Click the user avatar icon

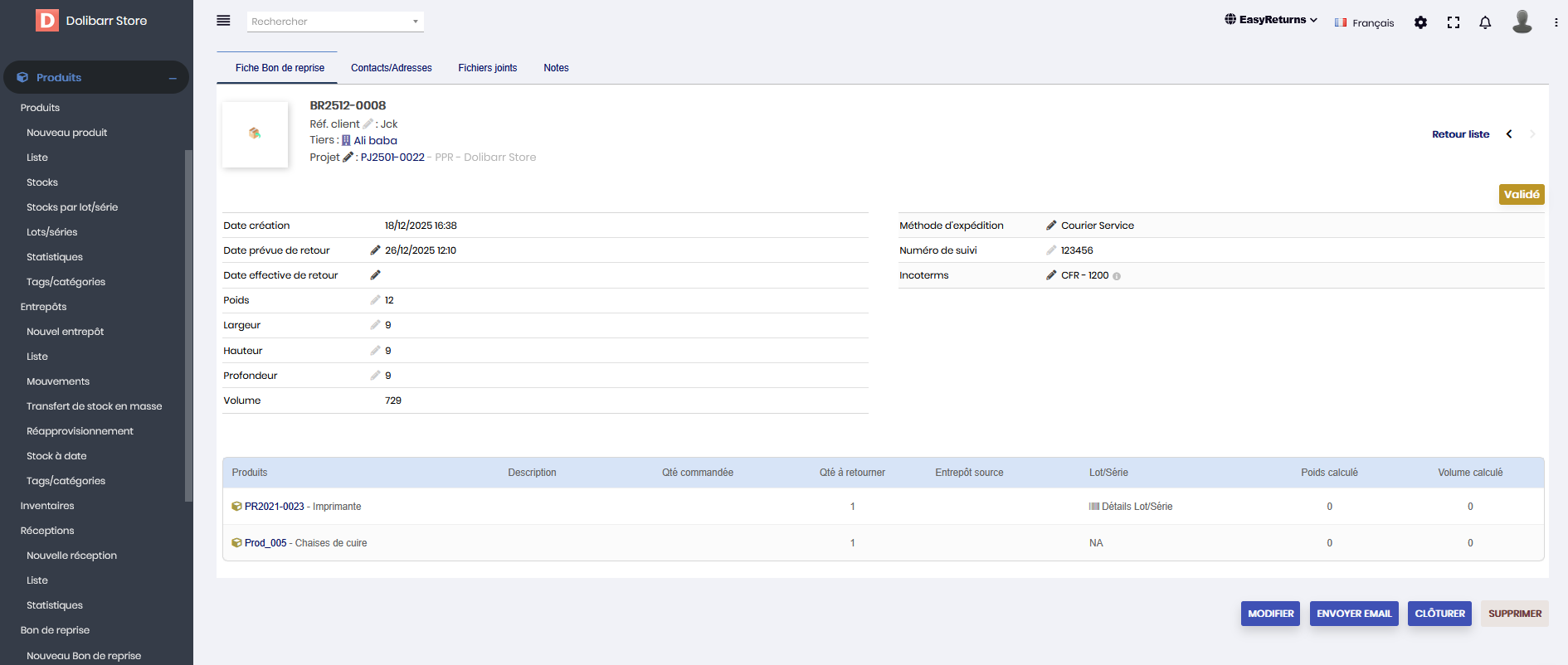[x=1522, y=22]
